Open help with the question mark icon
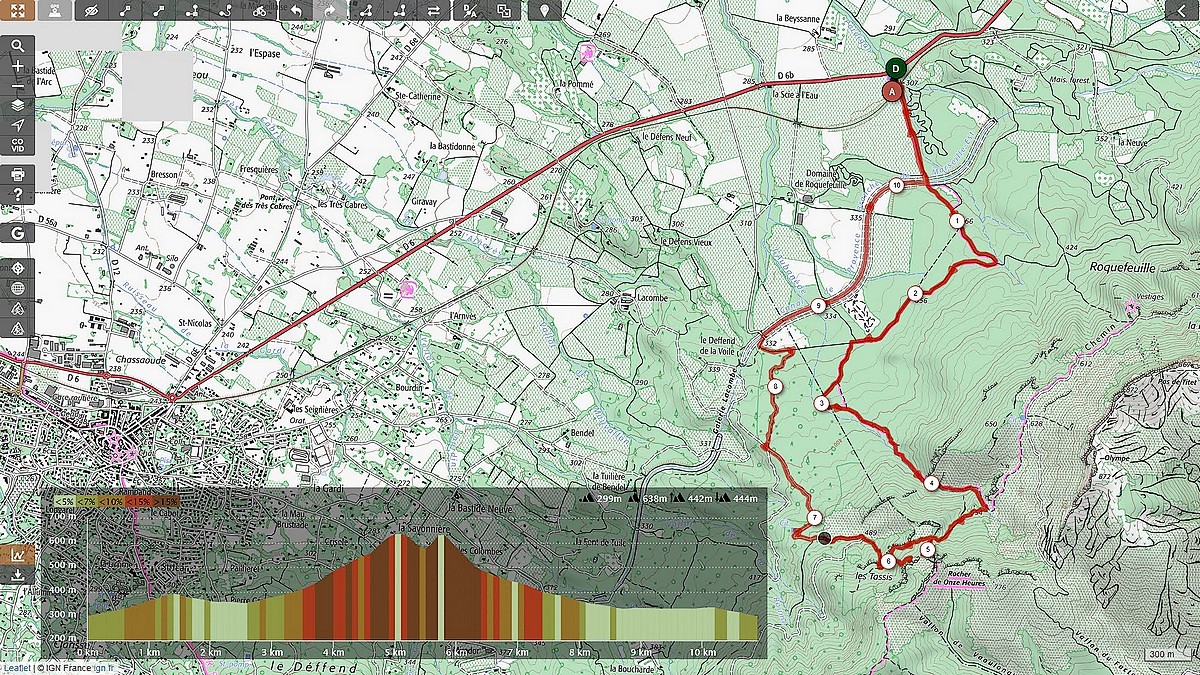This screenshot has height=675, width=1200. pyautogui.click(x=18, y=194)
